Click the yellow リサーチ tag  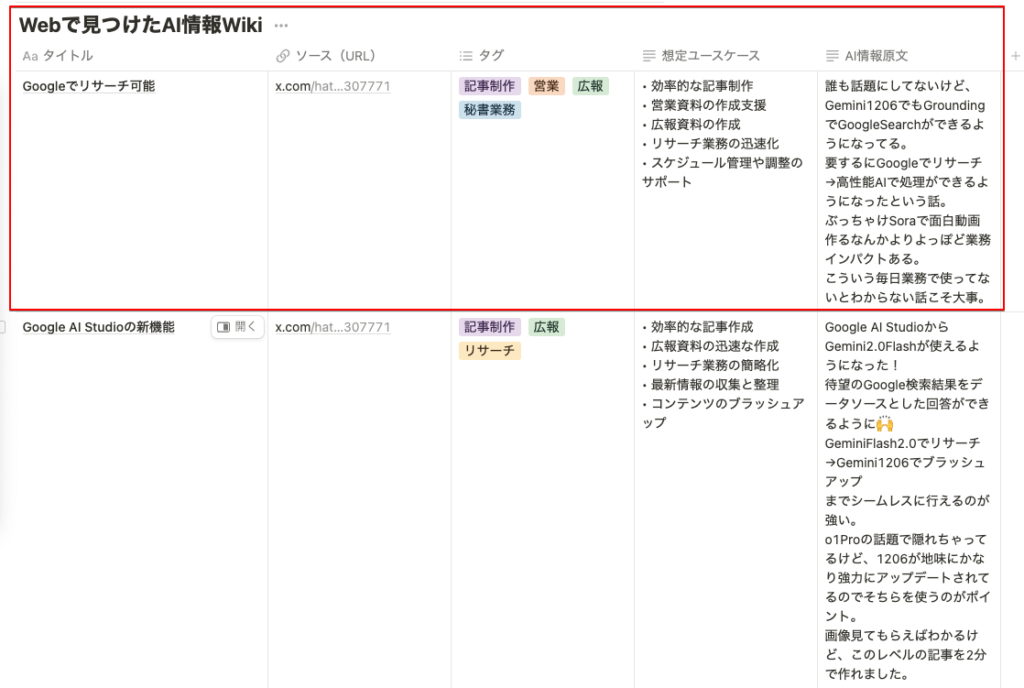[x=490, y=351]
